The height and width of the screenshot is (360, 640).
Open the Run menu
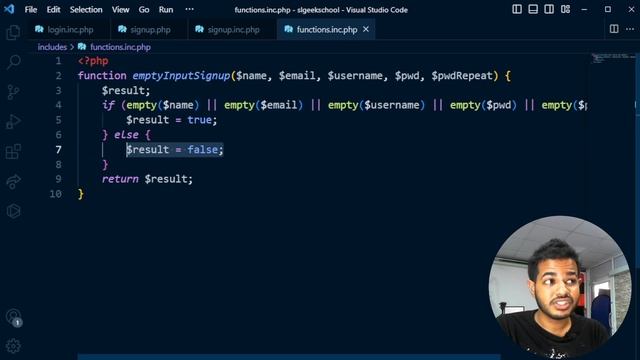(x=166, y=9)
